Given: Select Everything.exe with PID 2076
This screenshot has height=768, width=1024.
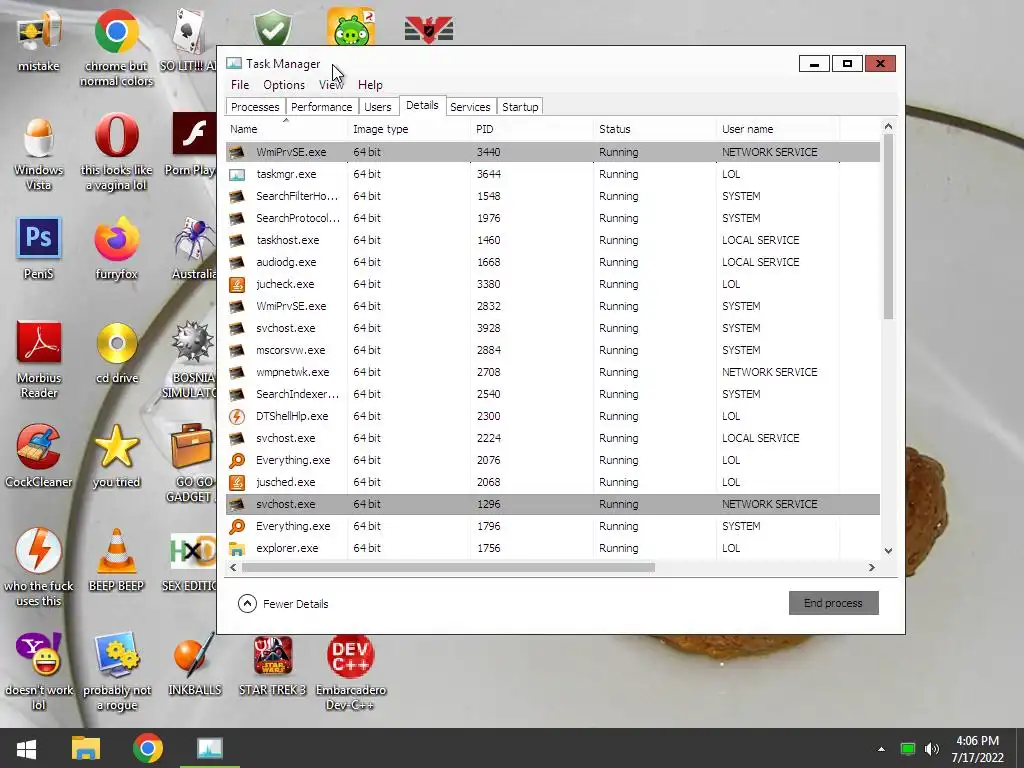Looking at the screenshot, I should pyautogui.click(x=552, y=460).
